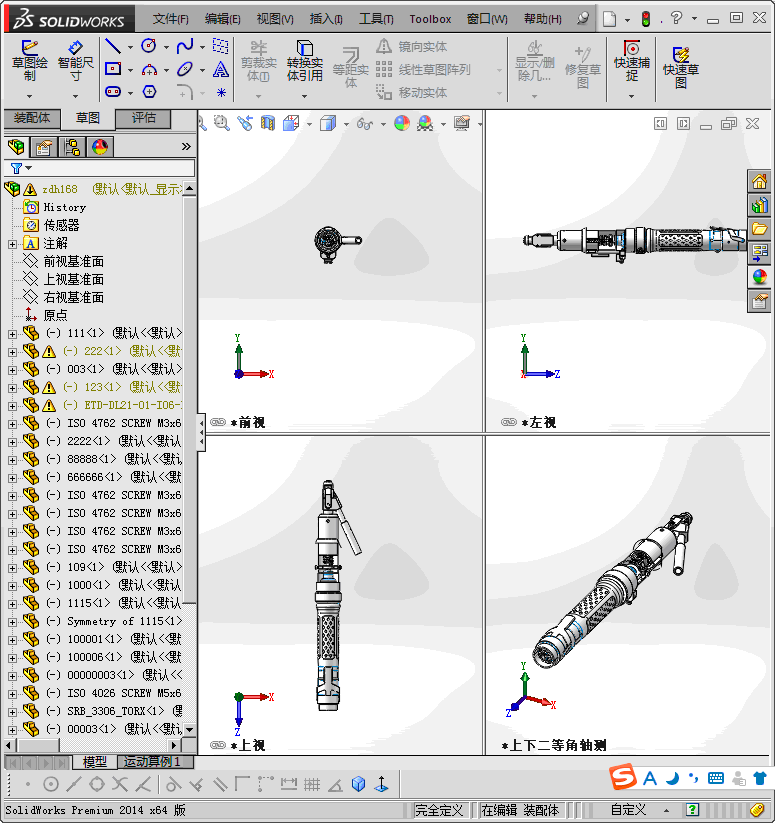775x823 pixels.
Task: Open the 插入(I) menu
Action: 326,19
